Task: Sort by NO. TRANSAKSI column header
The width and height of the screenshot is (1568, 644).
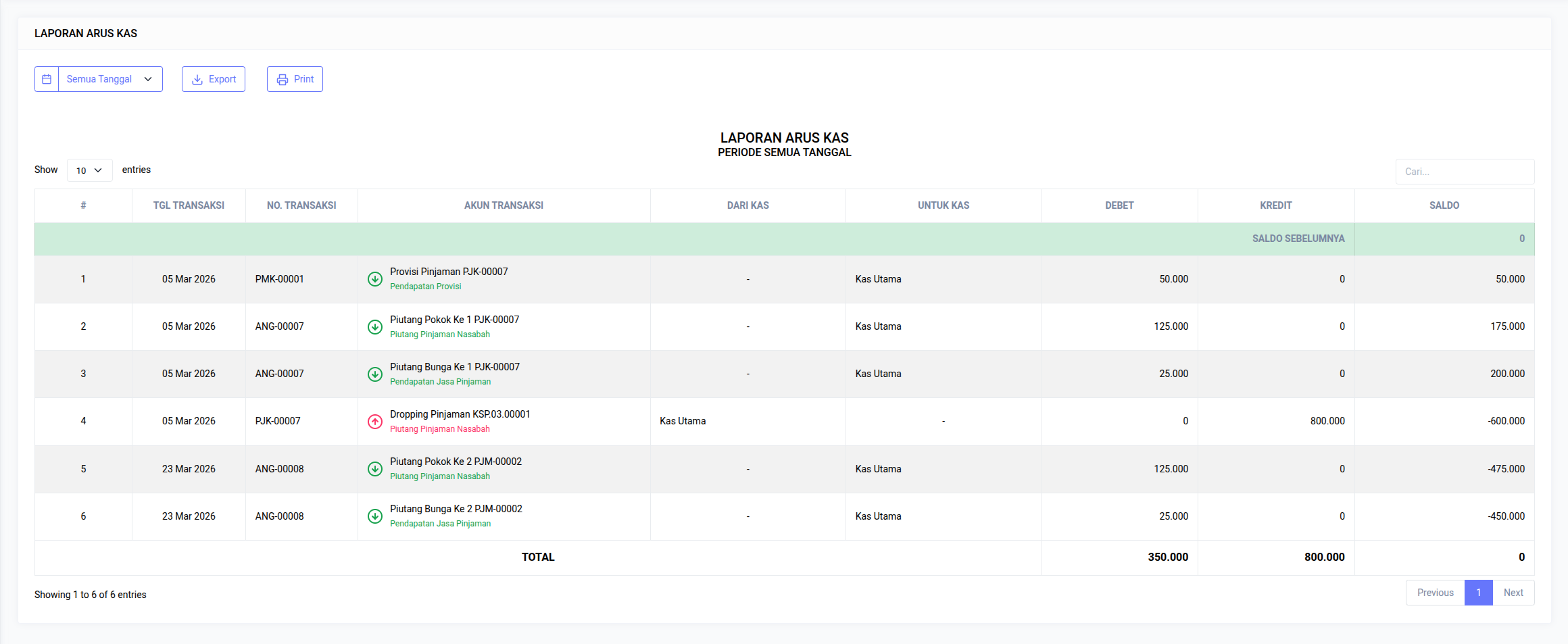Action: pos(301,205)
